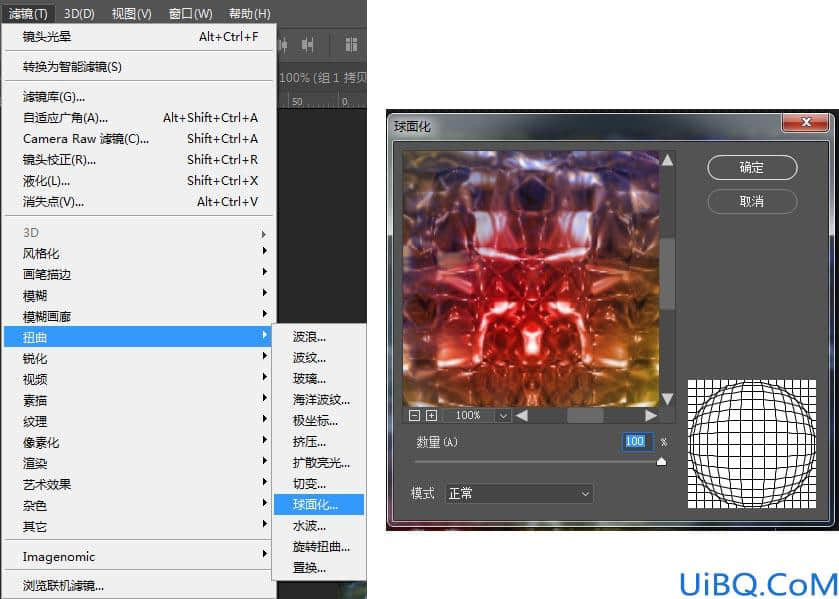This screenshot has height=599, width=839.
Task: Click preview scroll left arrow
Action: pos(522,415)
